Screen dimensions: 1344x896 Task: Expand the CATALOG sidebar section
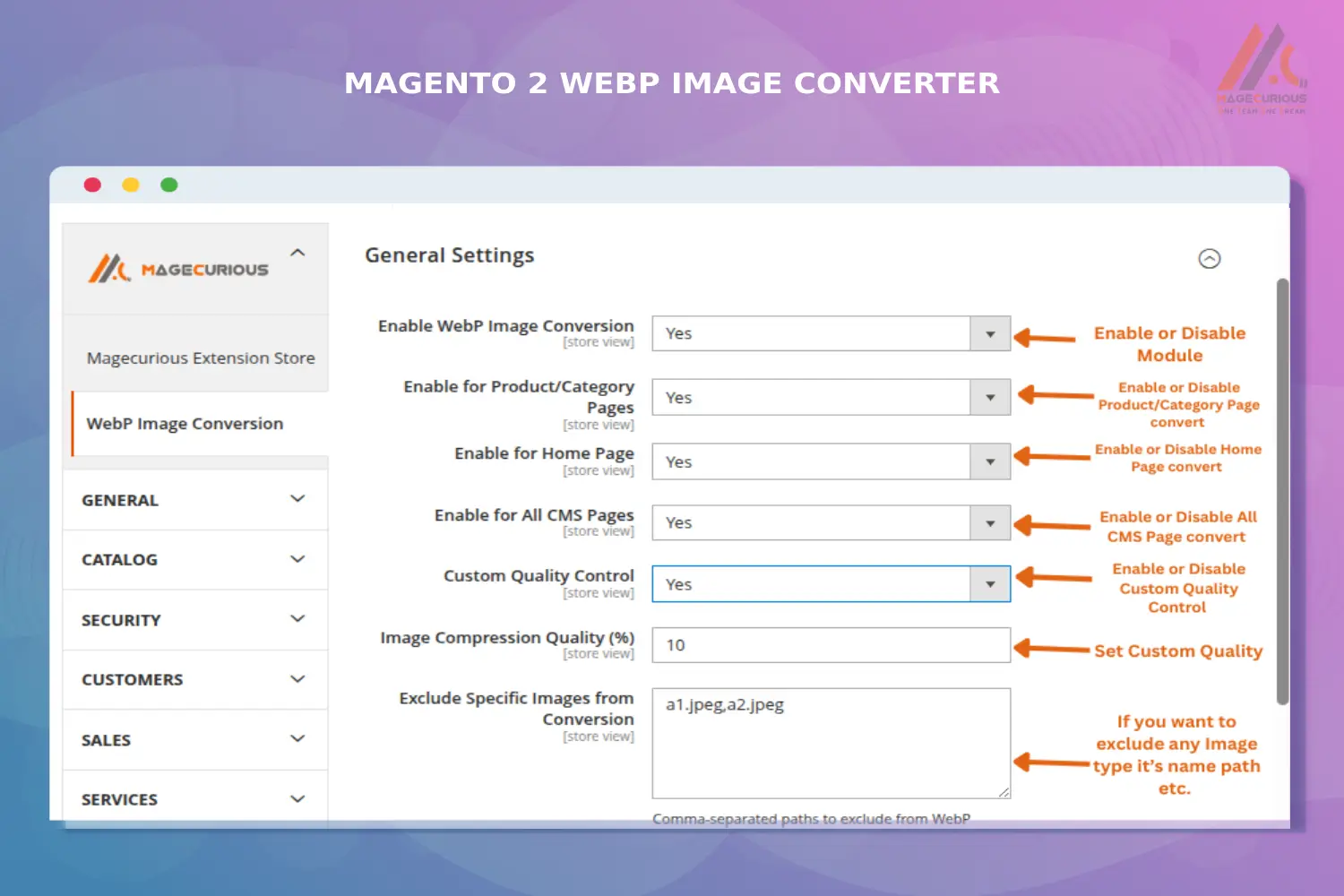(x=194, y=560)
